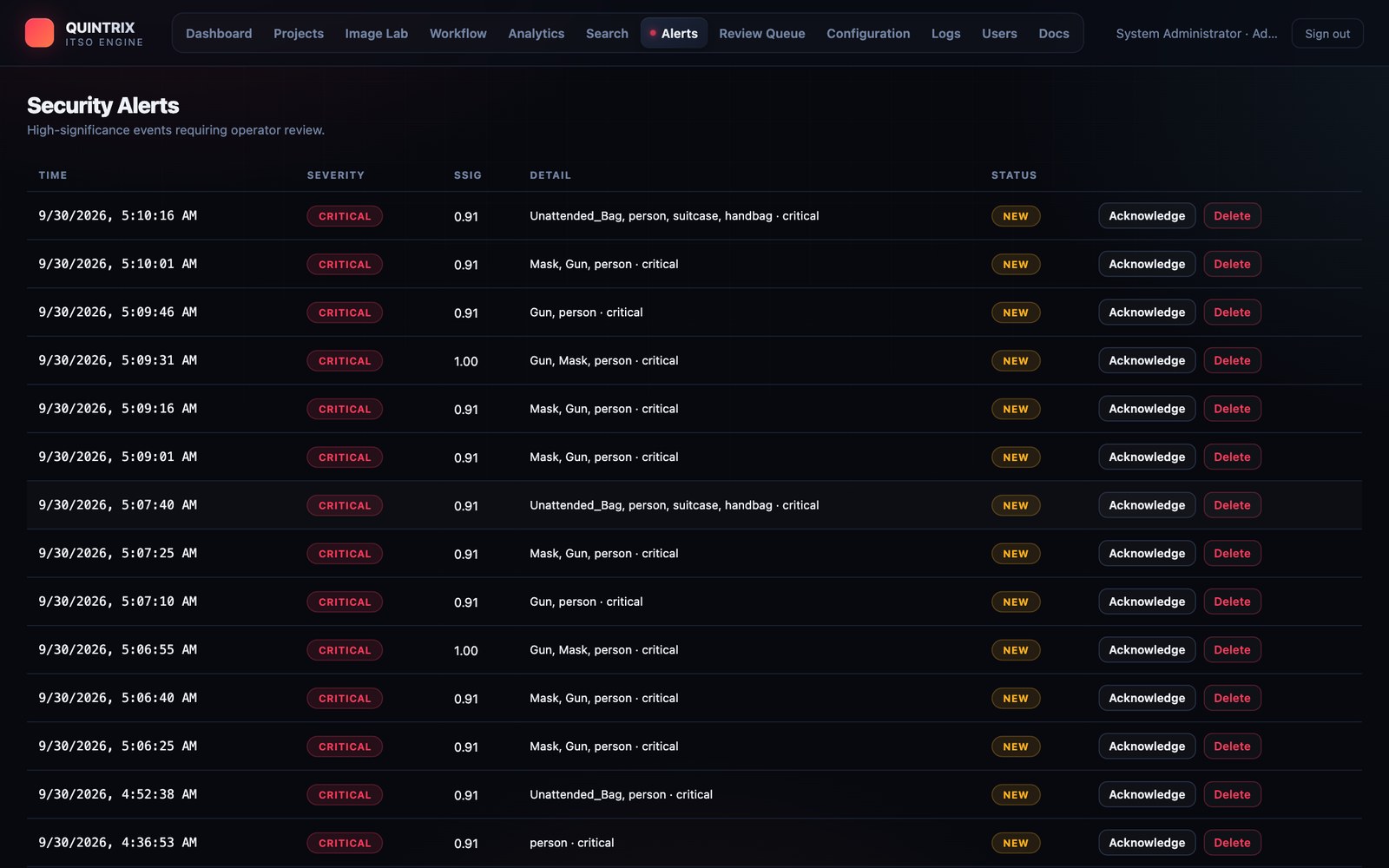Click the "person · critical" detail at 4:36:53 AM
The width and height of the screenshot is (1389, 868).
[572, 843]
